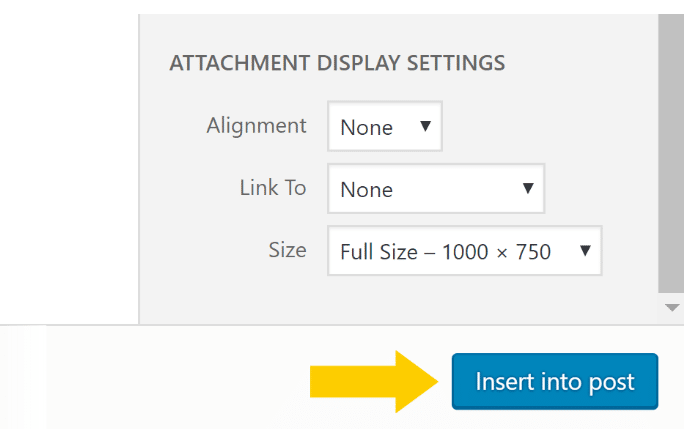Click the None value in the Link To box

(x=366, y=189)
